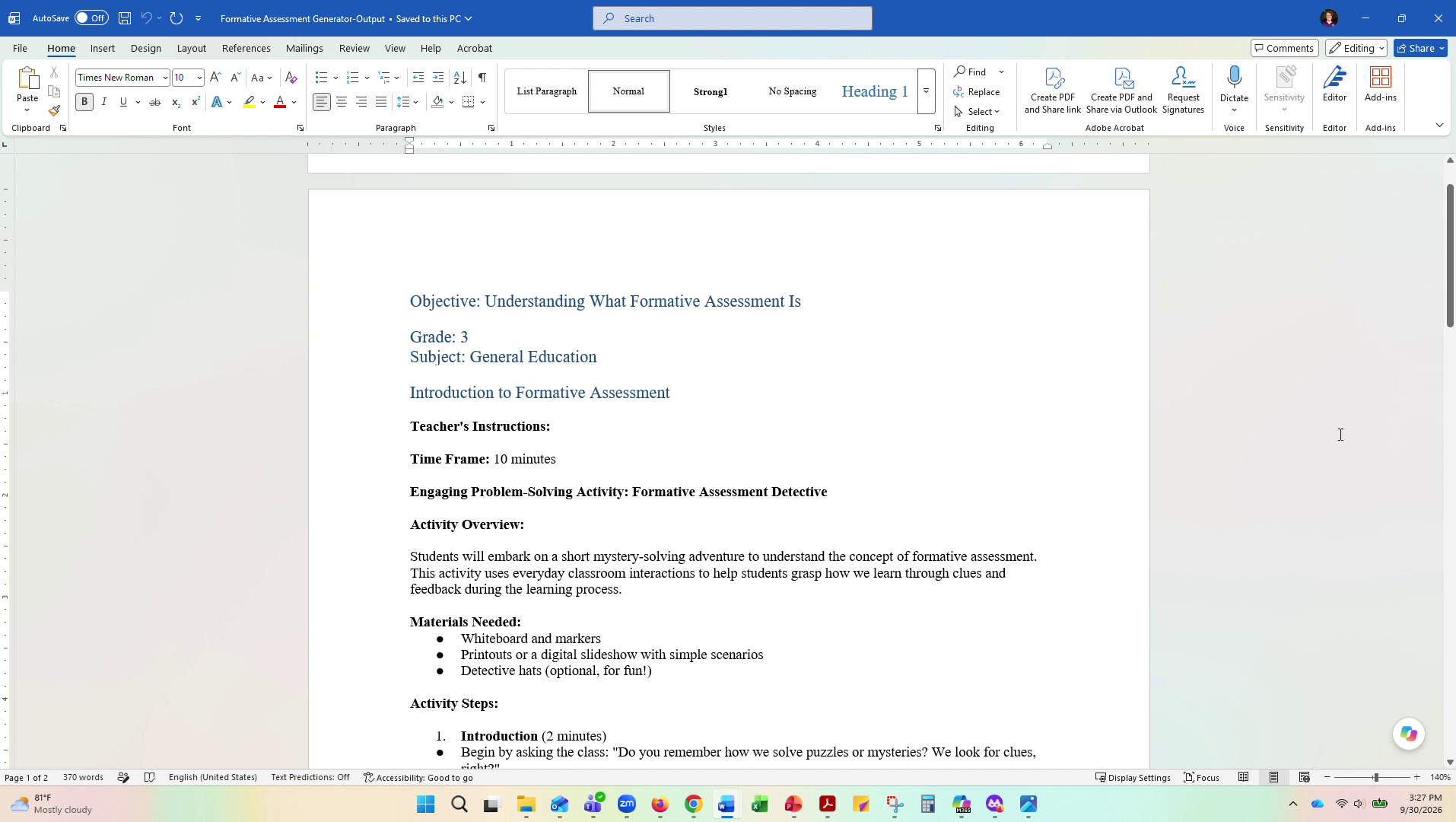The height and width of the screenshot is (822, 1456).
Task: Click the Comments button
Action: pyautogui.click(x=1284, y=48)
